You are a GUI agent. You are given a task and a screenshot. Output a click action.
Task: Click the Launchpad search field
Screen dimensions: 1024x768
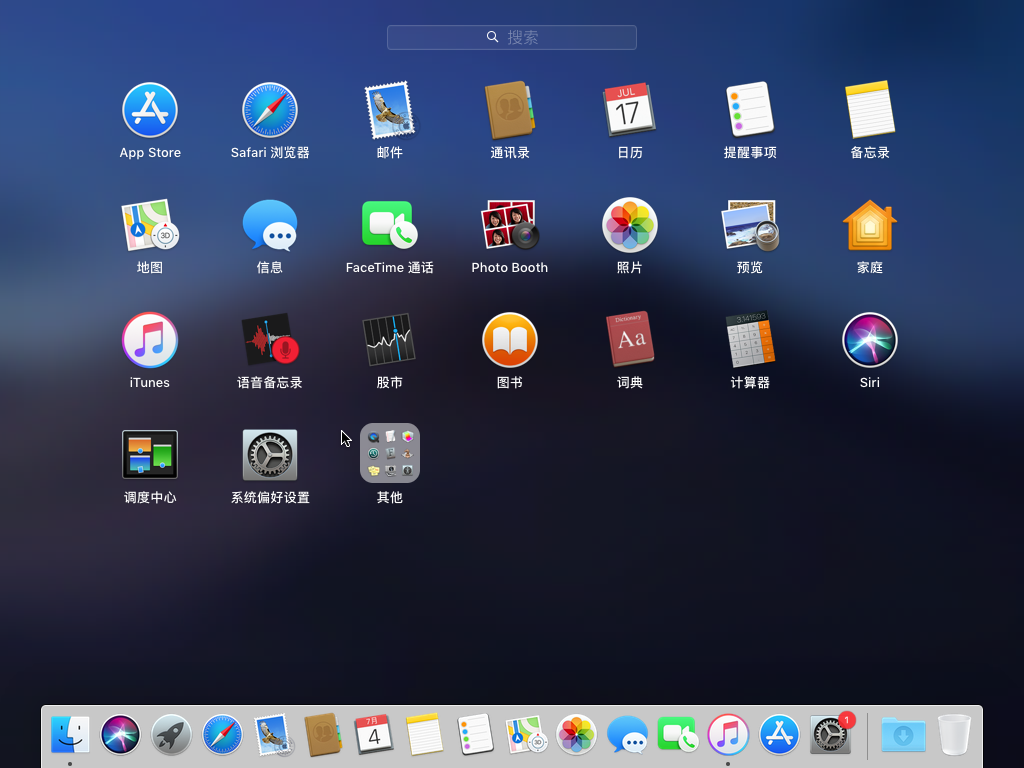tap(511, 37)
